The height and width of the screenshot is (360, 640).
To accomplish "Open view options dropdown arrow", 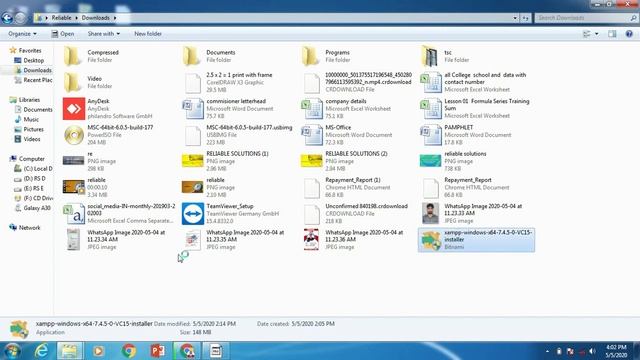I will (x=597, y=34).
